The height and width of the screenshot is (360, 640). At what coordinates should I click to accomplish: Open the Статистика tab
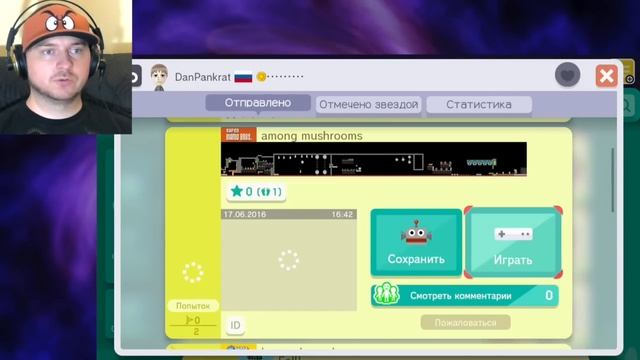pos(479,104)
